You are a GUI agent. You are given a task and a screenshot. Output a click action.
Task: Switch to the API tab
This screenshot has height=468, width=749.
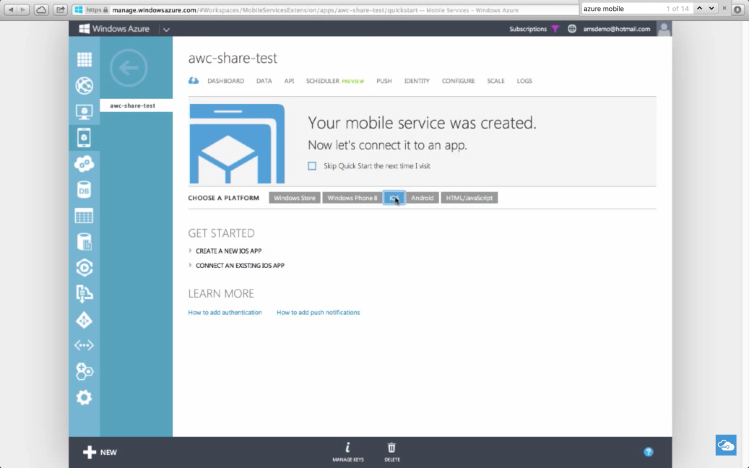pos(289,81)
